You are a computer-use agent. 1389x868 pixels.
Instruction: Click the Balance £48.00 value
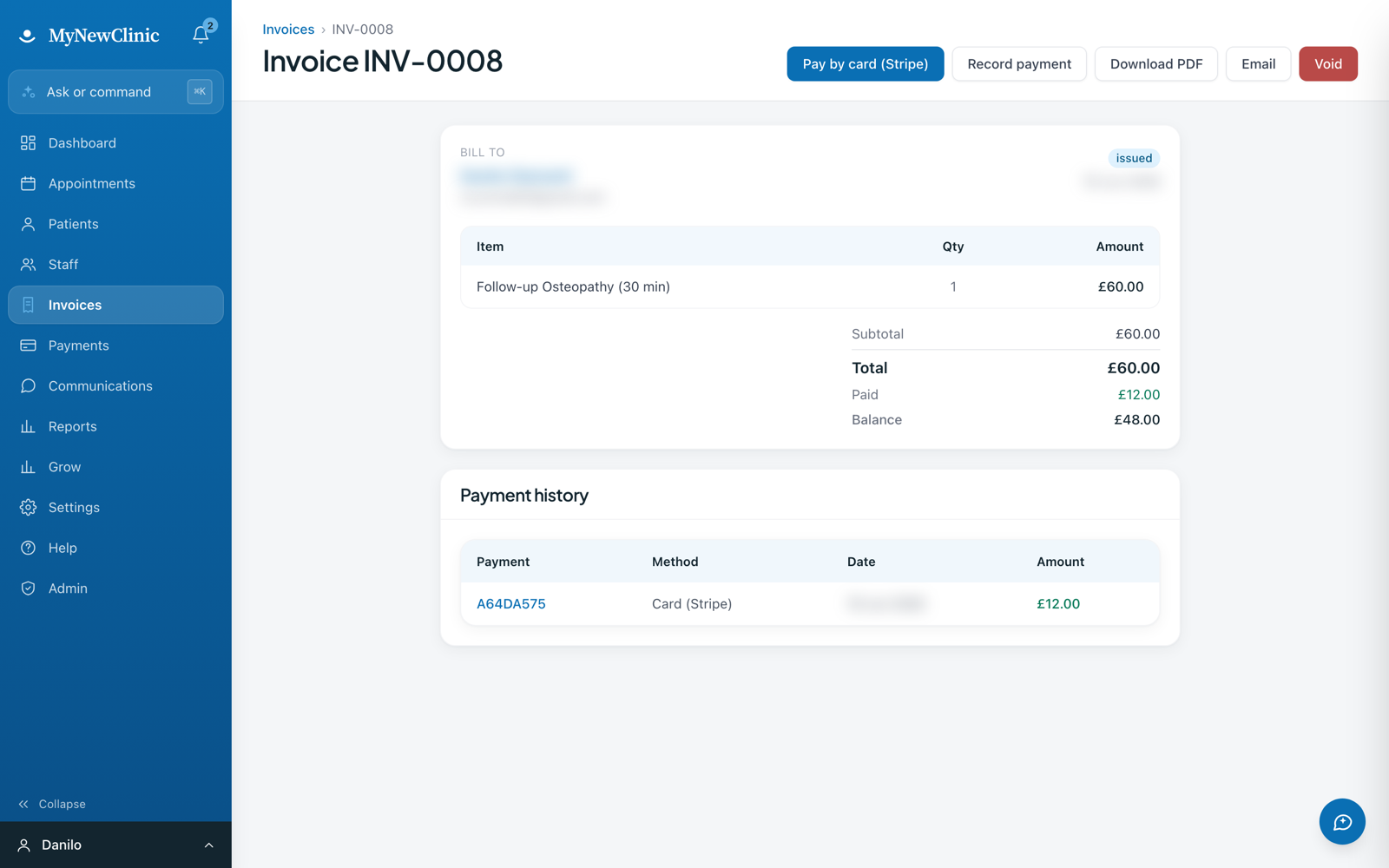tap(1137, 419)
